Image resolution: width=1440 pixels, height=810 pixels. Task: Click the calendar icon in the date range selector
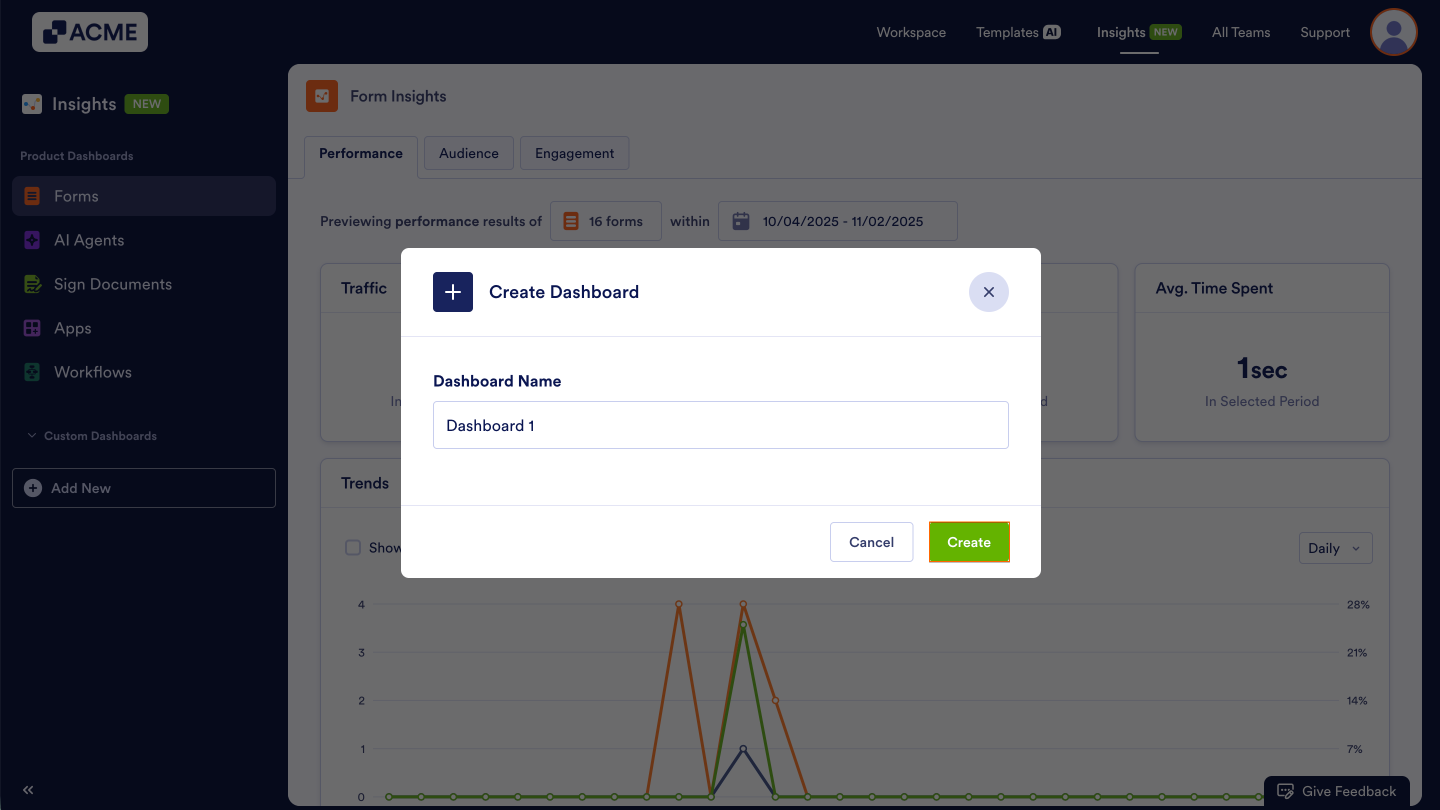coord(740,220)
